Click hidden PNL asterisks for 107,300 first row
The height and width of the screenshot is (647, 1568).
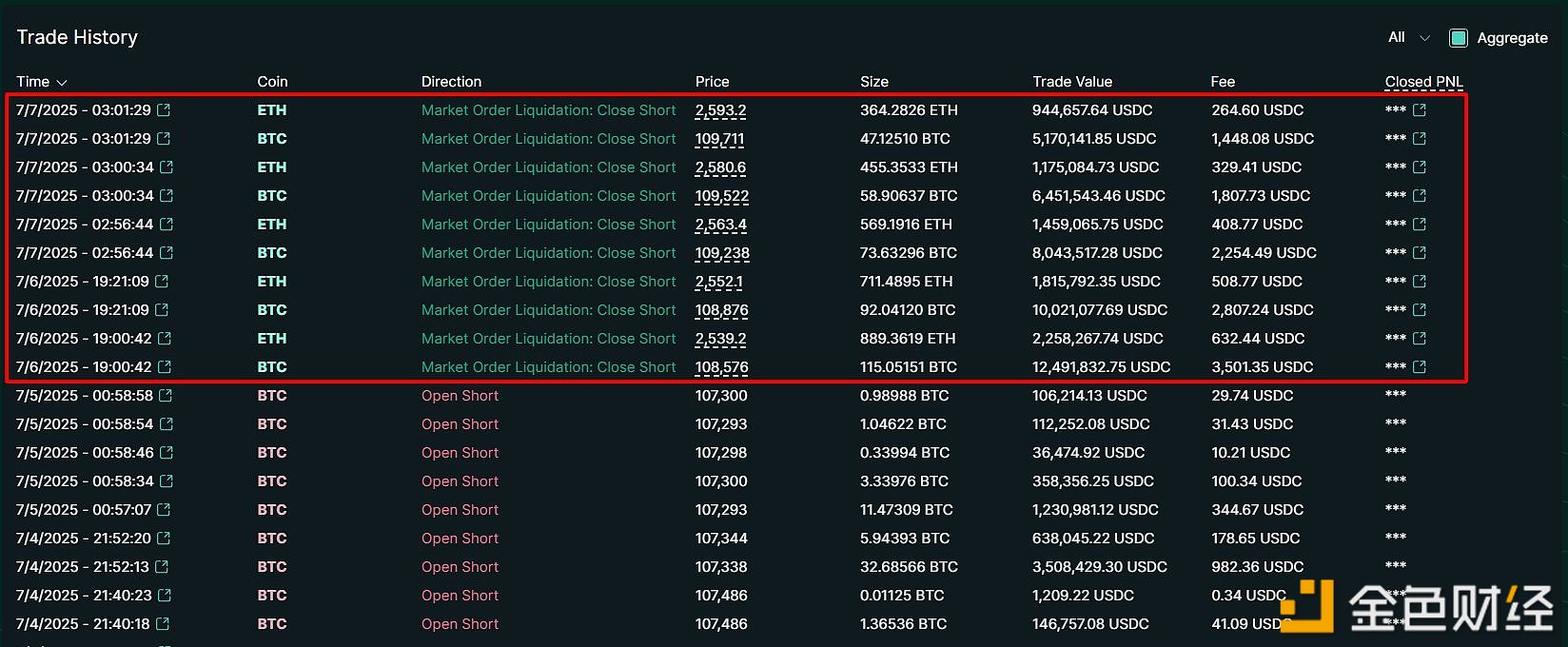click(x=1395, y=396)
